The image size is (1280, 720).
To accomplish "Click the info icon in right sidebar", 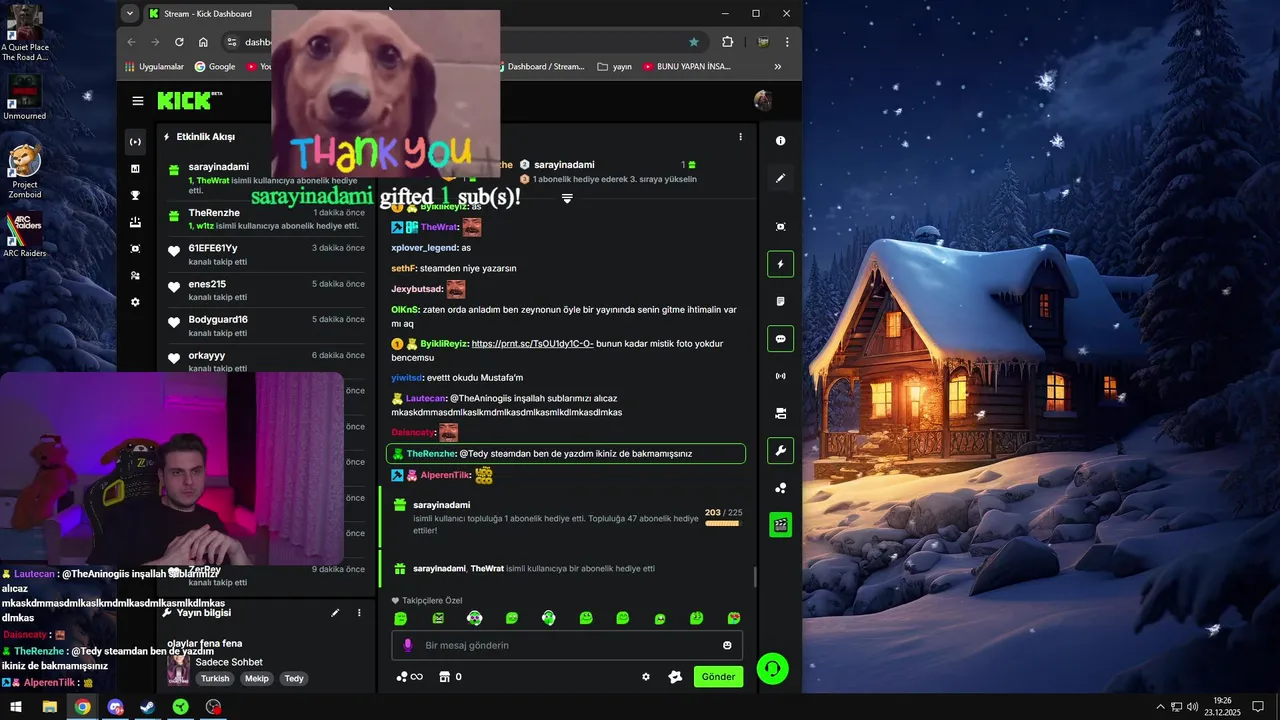I will [x=781, y=141].
